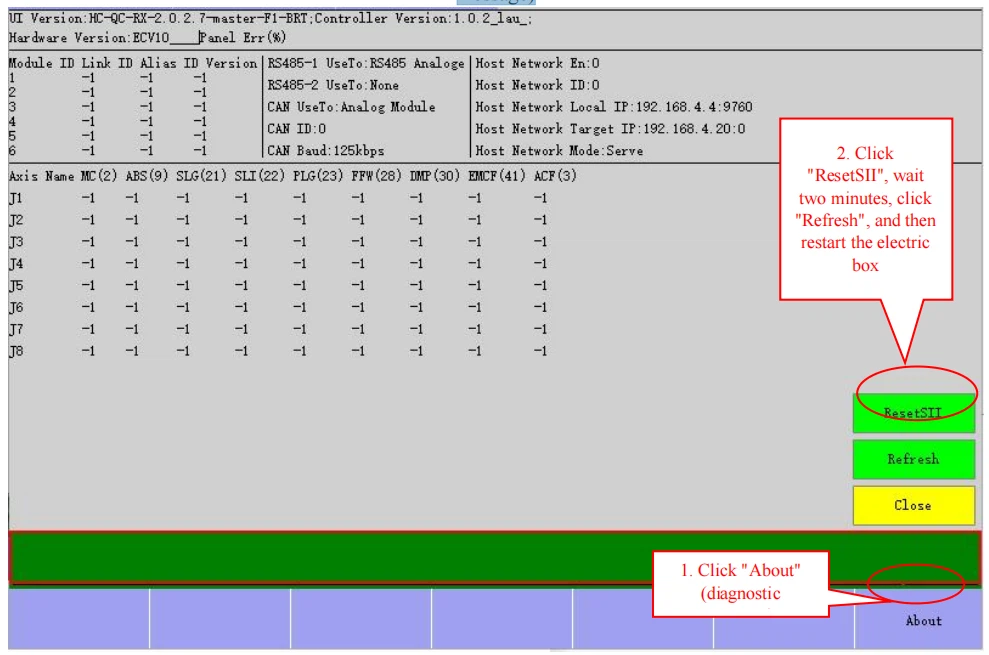The width and height of the screenshot is (989, 655).
Task: Click the RS485-1 UseTo setting text
Action: [366, 63]
